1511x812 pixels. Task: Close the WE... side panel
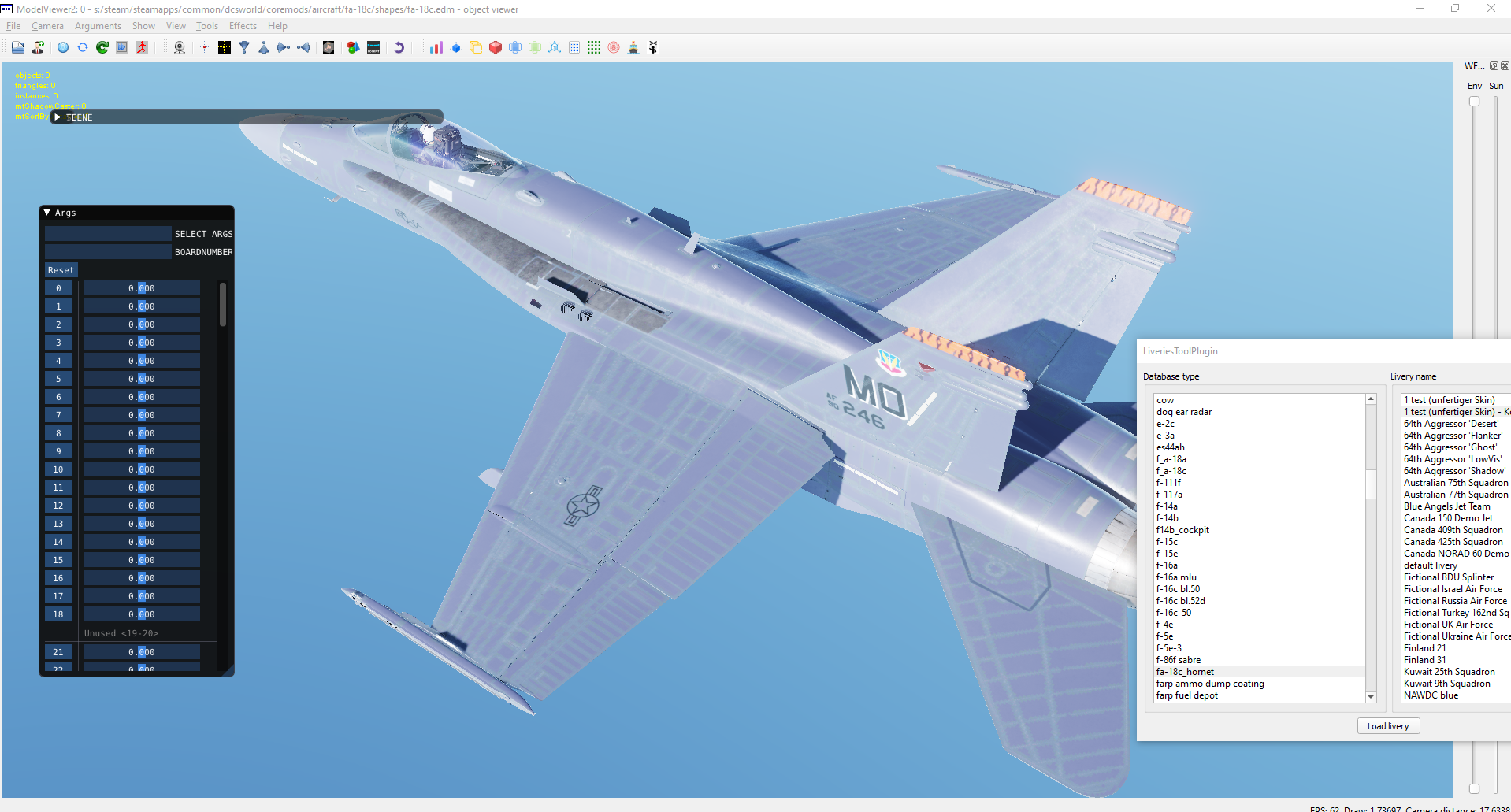pyautogui.click(x=1505, y=66)
